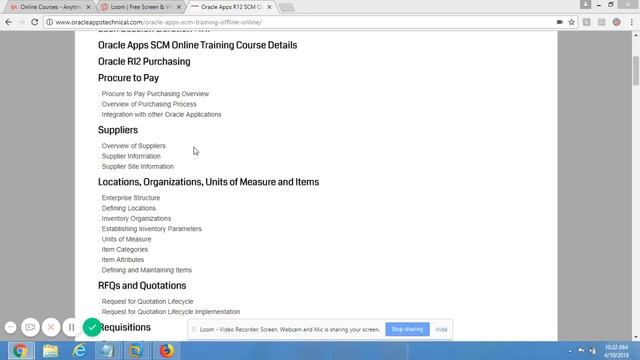Launch Internet Explorer from taskbar
This screenshot has height=360, width=640.
pyautogui.click(x=79, y=351)
